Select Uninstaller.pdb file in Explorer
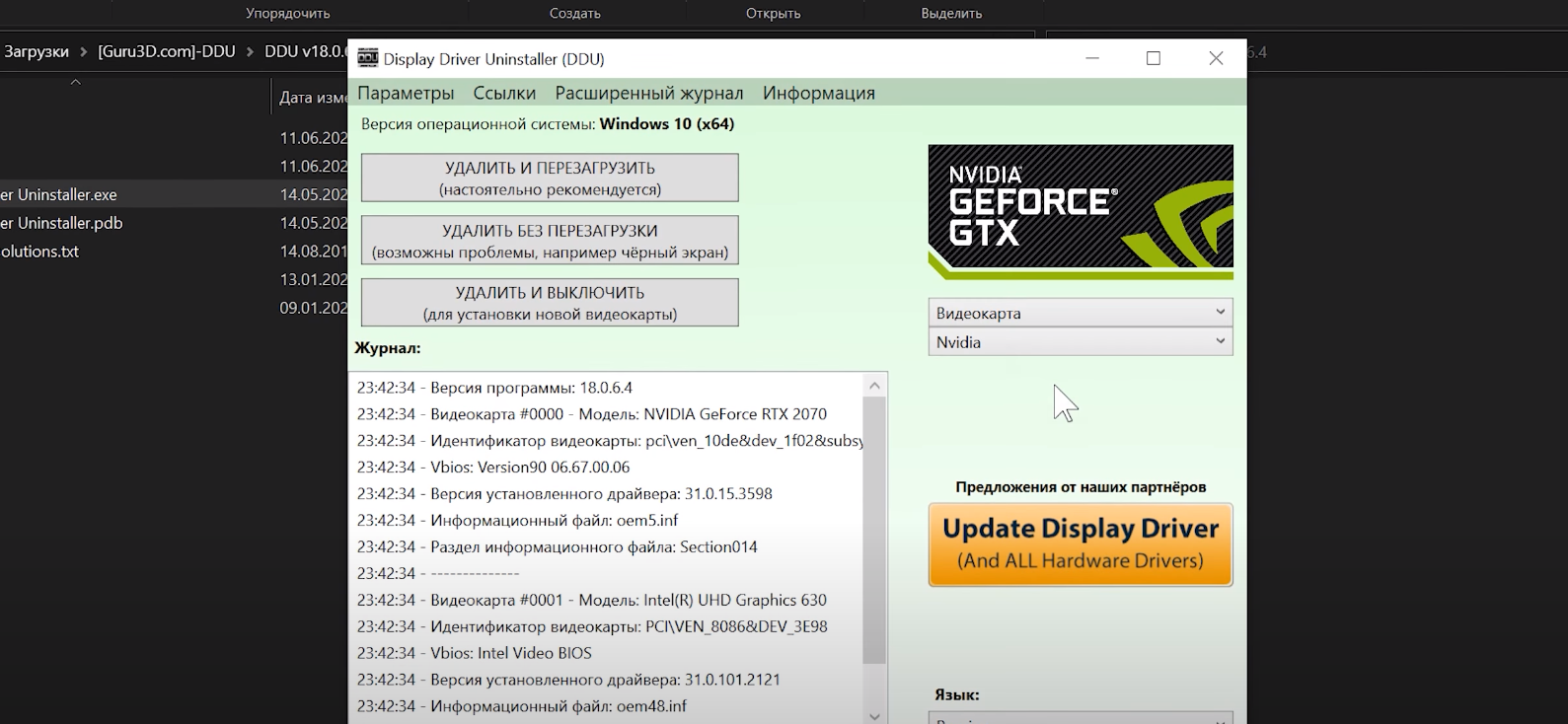This screenshot has height=724, width=1568. (x=61, y=223)
